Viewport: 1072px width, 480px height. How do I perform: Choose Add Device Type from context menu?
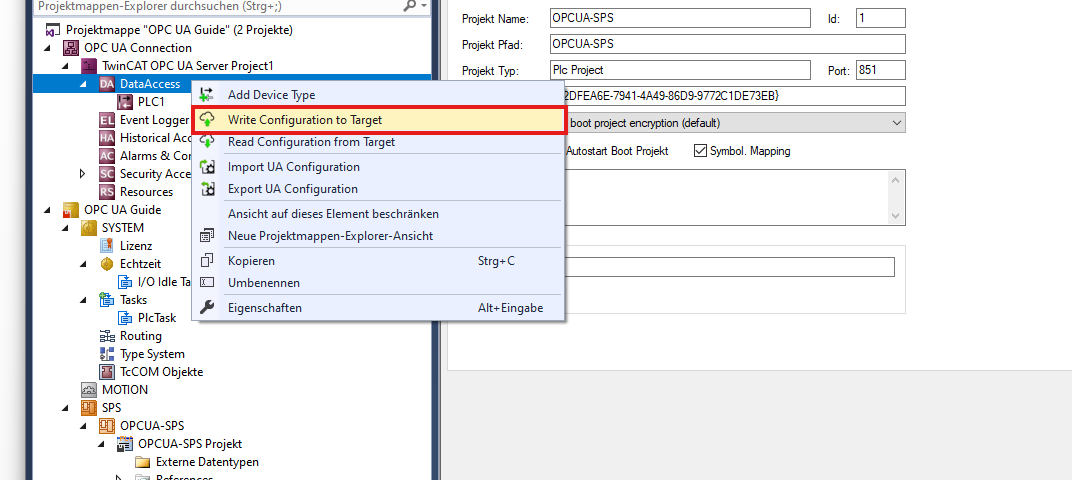pos(378,95)
